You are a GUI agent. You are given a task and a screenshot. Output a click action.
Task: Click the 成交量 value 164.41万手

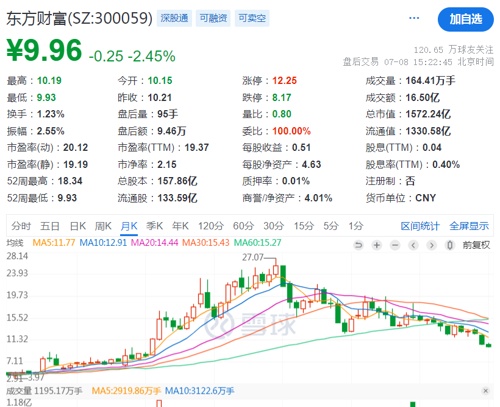click(430, 81)
